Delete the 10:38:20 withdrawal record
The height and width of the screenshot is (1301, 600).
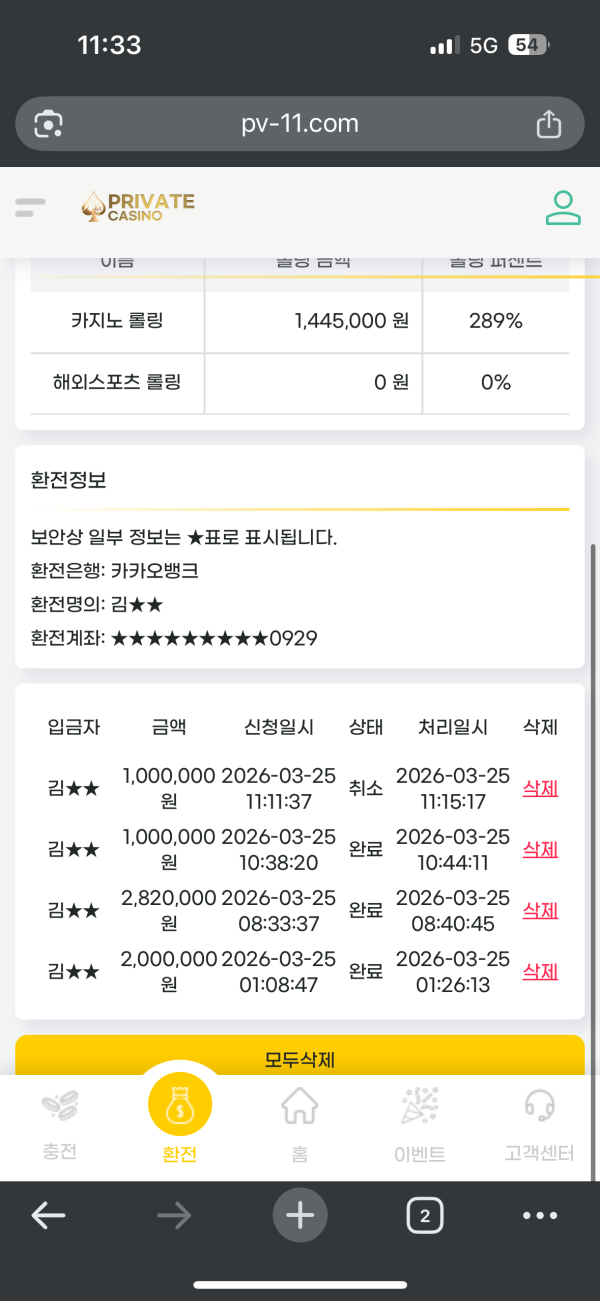pos(540,849)
